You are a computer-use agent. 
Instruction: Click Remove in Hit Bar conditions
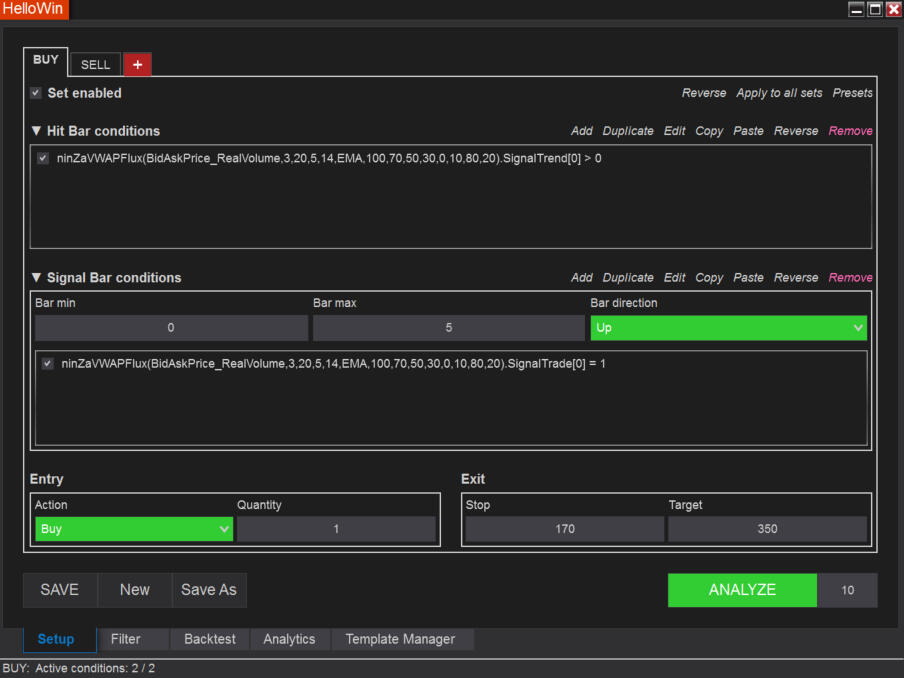850,131
